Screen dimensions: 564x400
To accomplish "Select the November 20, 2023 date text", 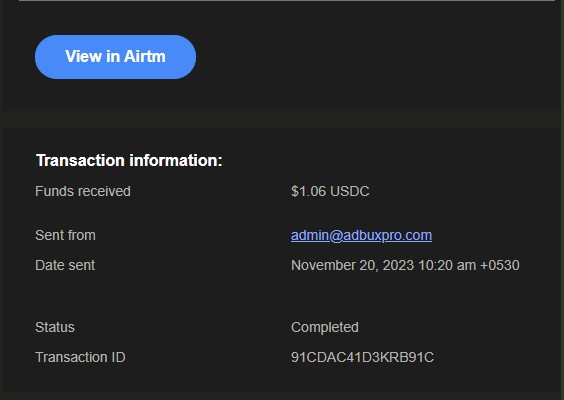I will pyautogui.click(x=352, y=265).
